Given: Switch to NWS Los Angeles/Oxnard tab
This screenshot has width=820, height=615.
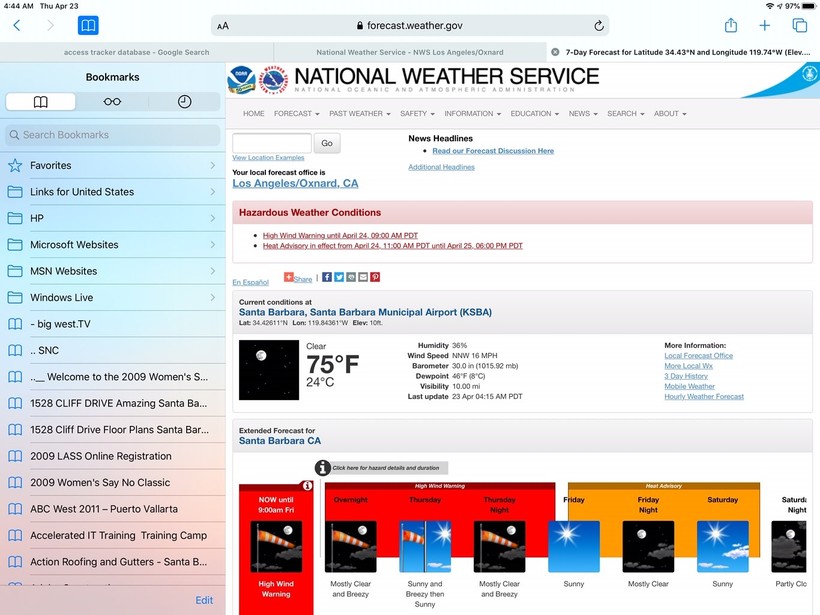Looking at the screenshot, I should pos(410,52).
